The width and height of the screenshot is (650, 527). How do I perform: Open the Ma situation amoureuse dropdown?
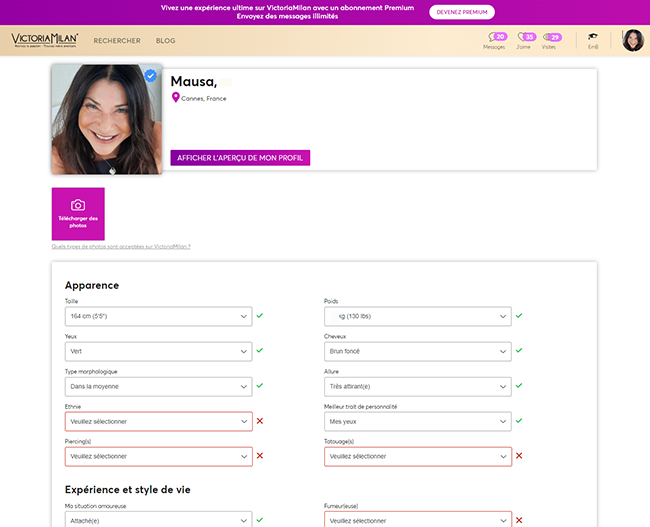(x=158, y=520)
